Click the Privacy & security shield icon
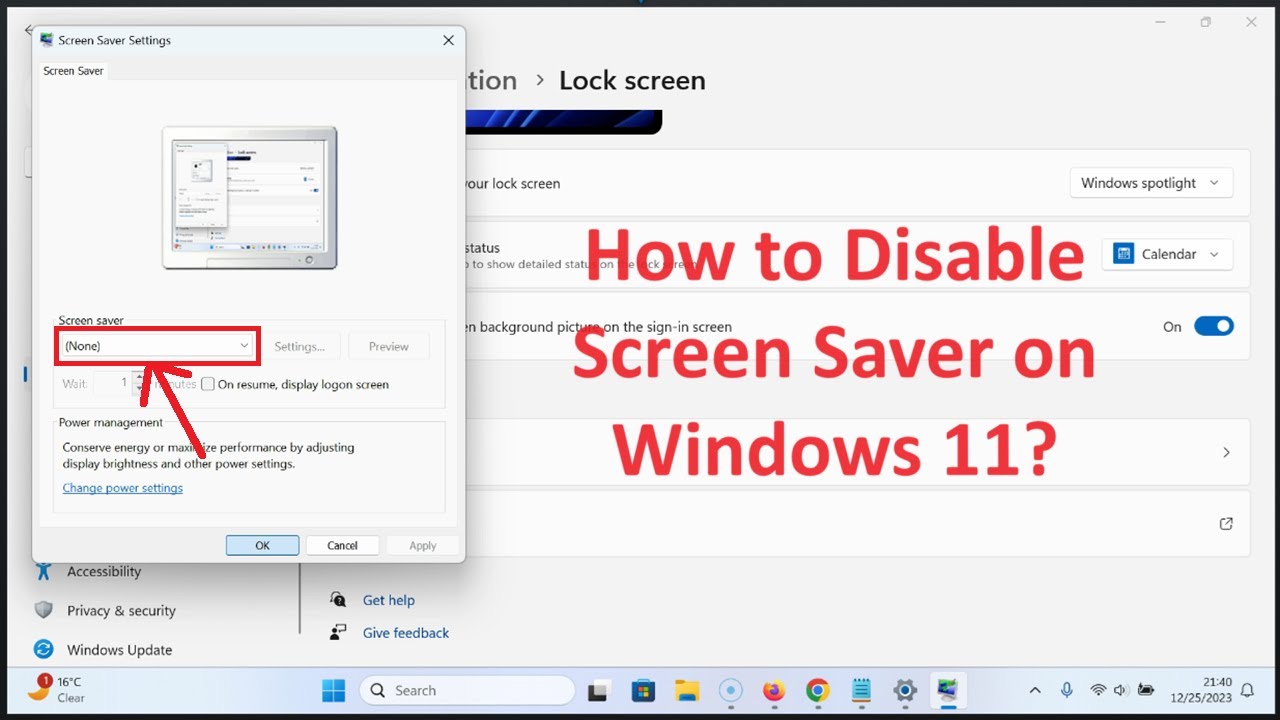1280x720 pixels. (43, 610)
